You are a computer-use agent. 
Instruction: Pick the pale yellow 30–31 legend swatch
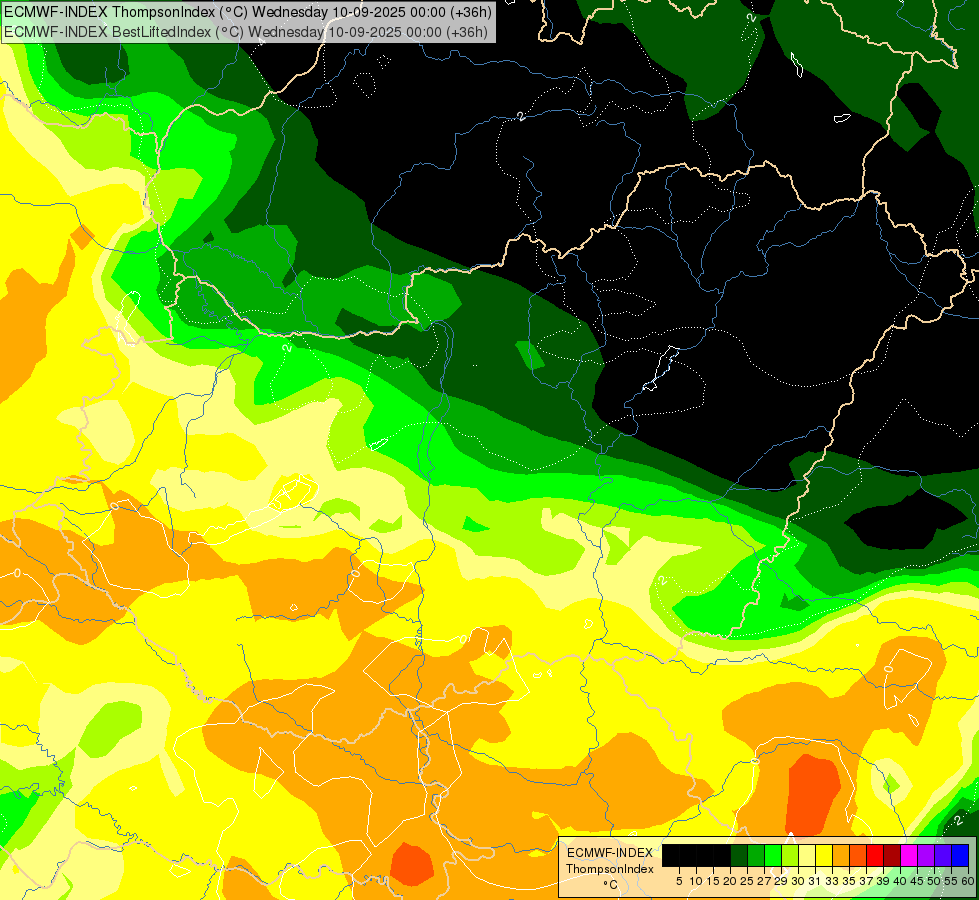(x=807, y=855)
